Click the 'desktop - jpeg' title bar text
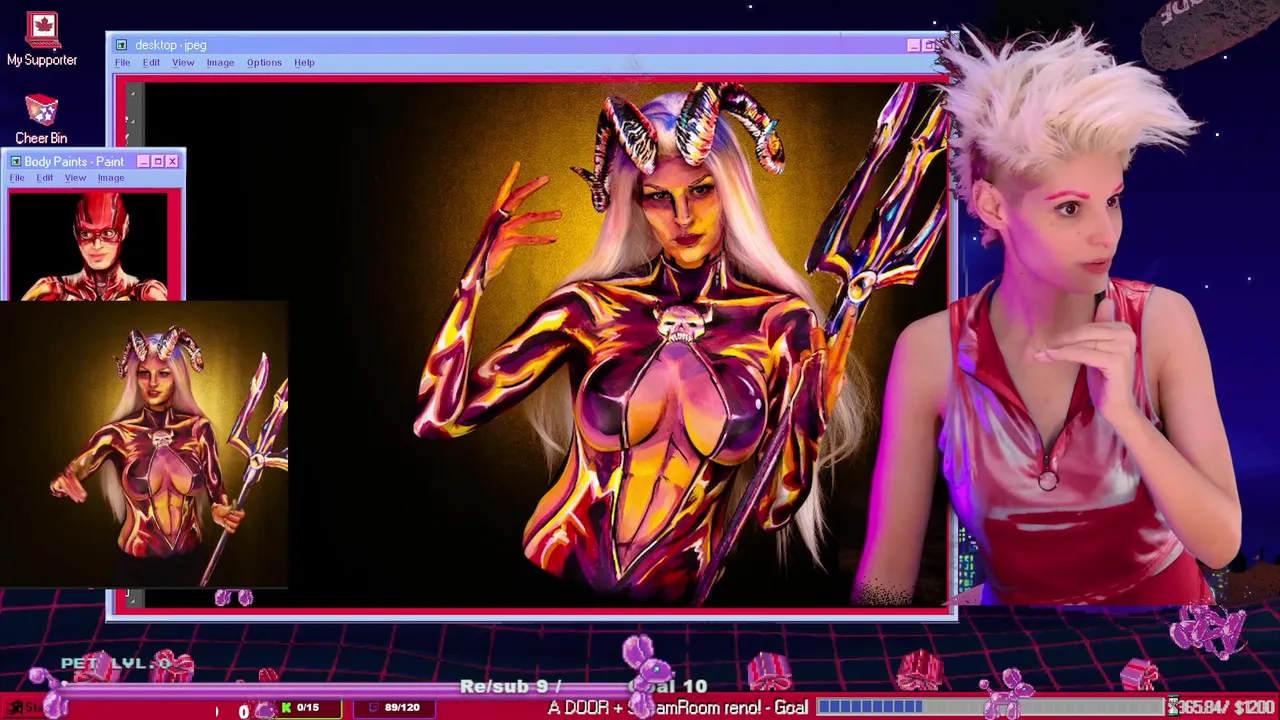The width and height of the screenshot is (1280, 720). [171, 45]
